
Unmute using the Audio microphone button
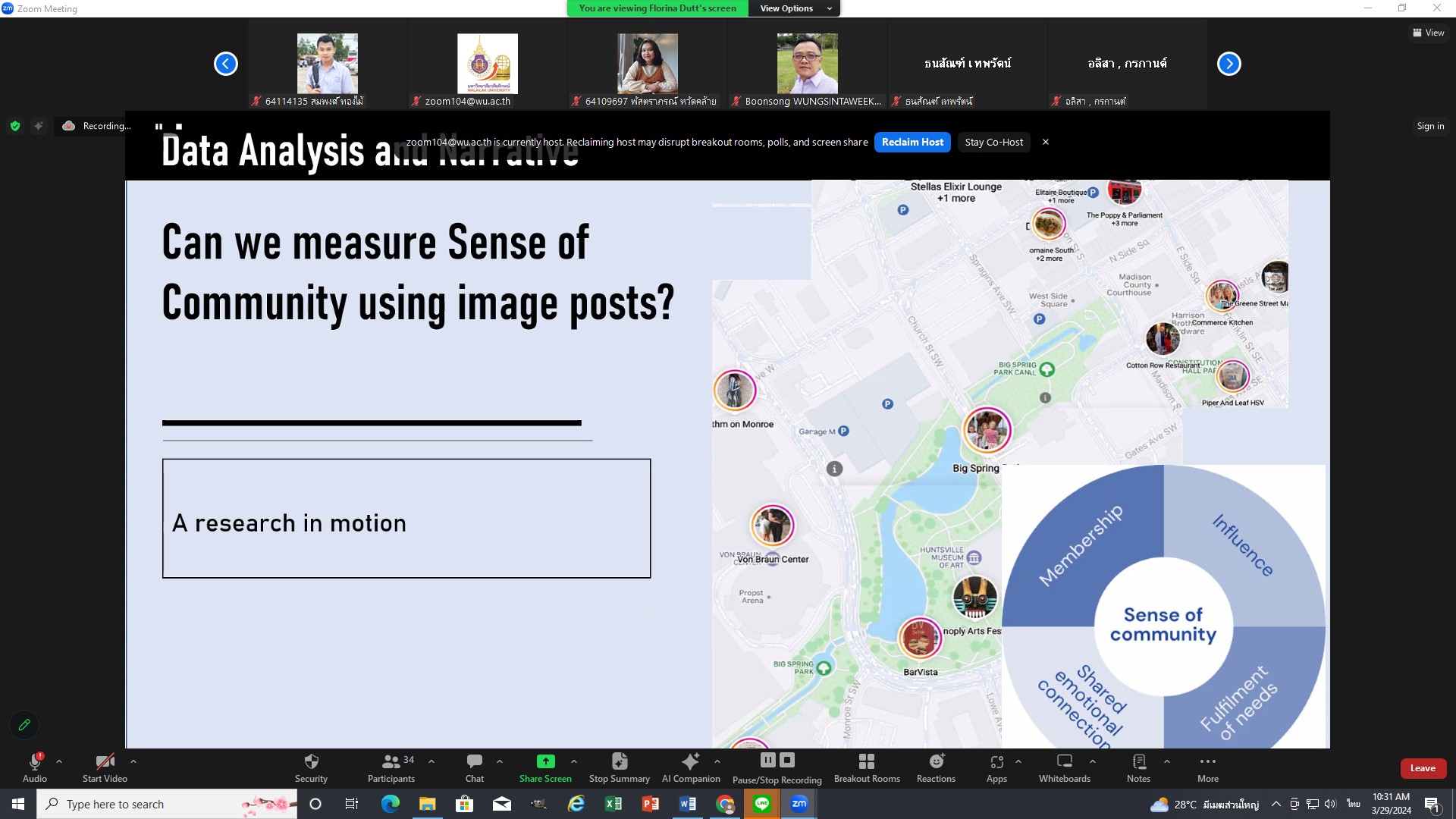35,761
